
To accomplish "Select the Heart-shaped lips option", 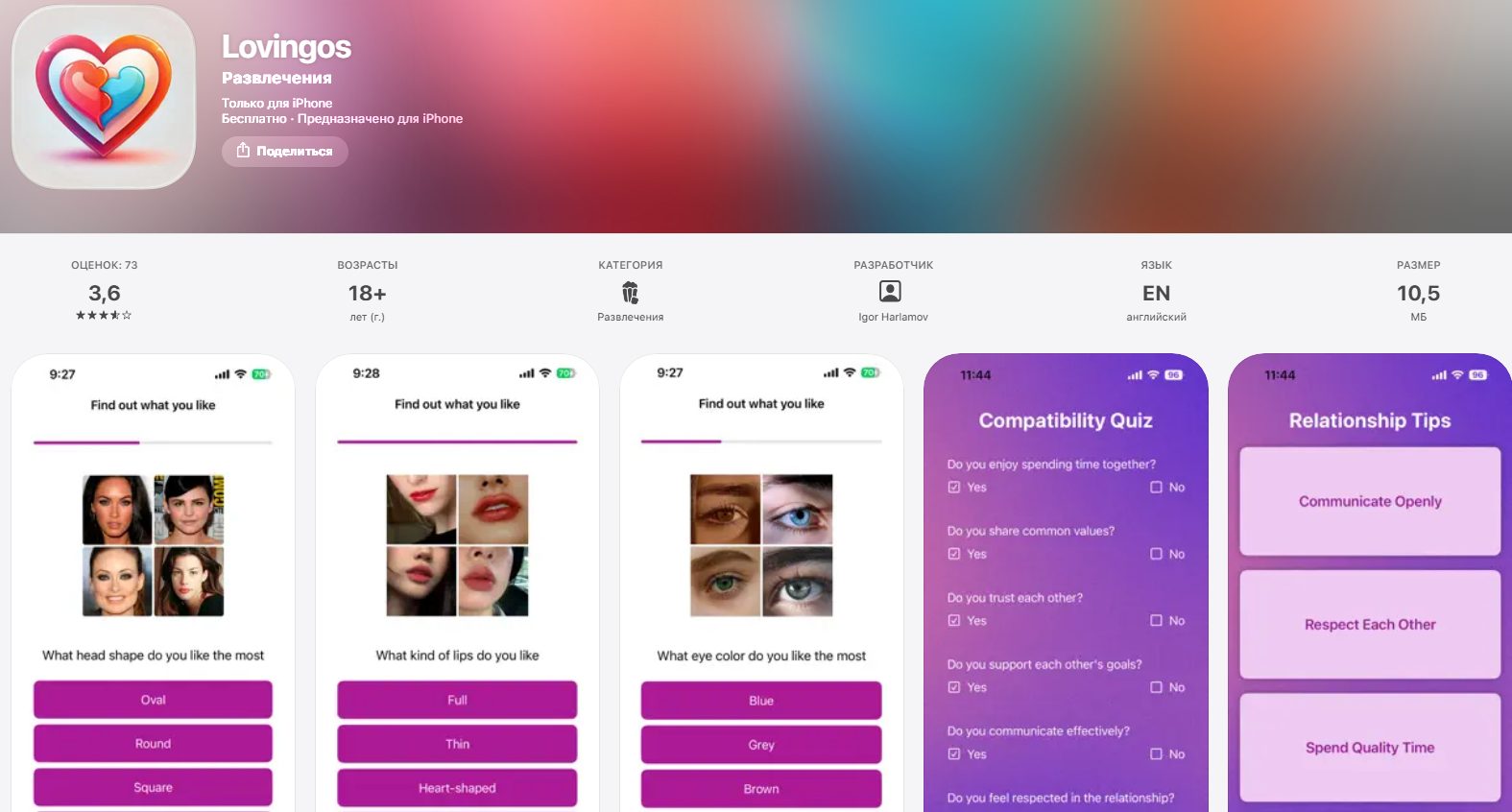I will (x=457, y=788).
